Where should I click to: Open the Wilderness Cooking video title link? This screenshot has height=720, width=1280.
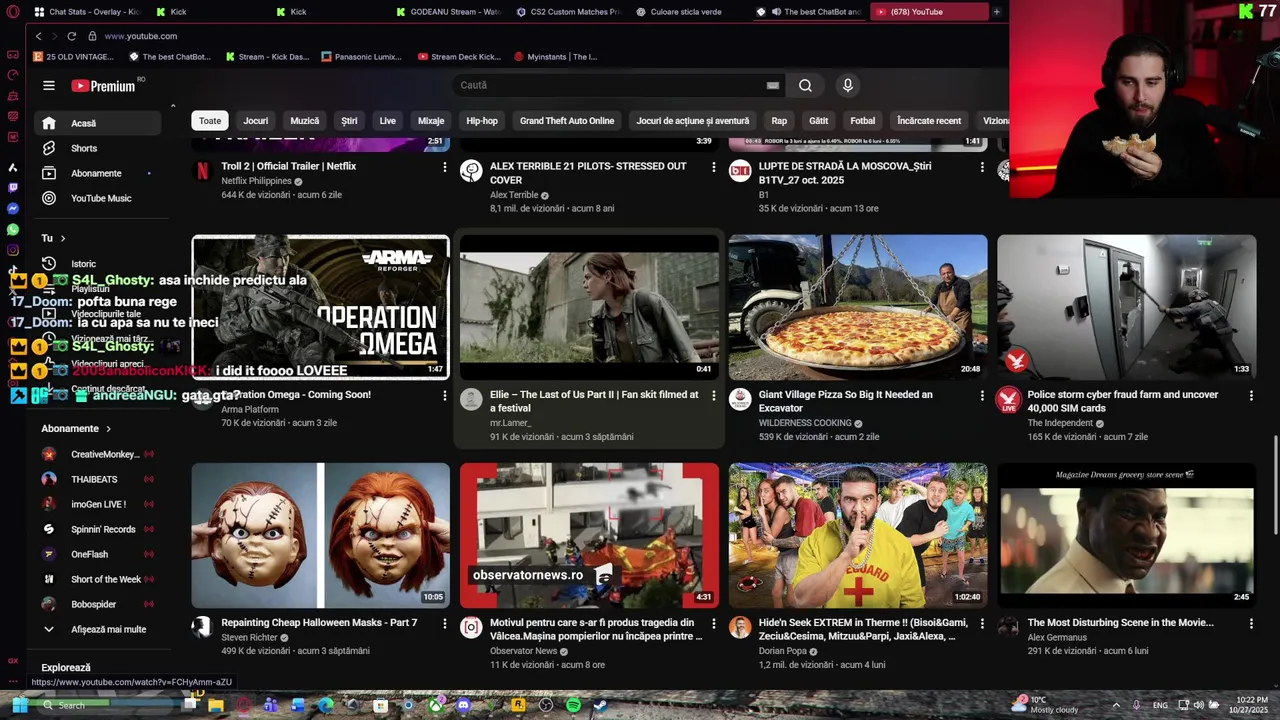point(845,401)
